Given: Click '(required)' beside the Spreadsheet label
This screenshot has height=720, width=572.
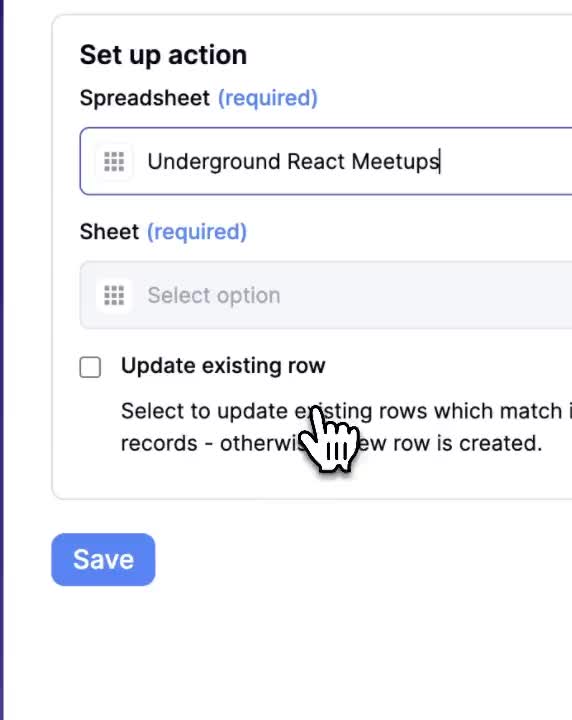Looking at the screenshot, I should (x=268, y=98).
